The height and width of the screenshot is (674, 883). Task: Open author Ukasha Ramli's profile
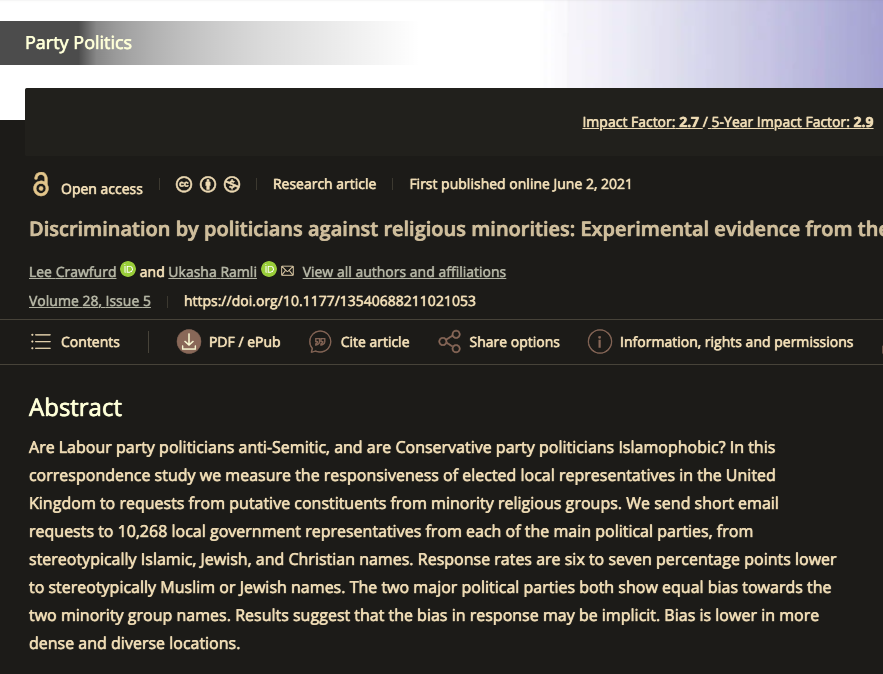tap(212, 272)
